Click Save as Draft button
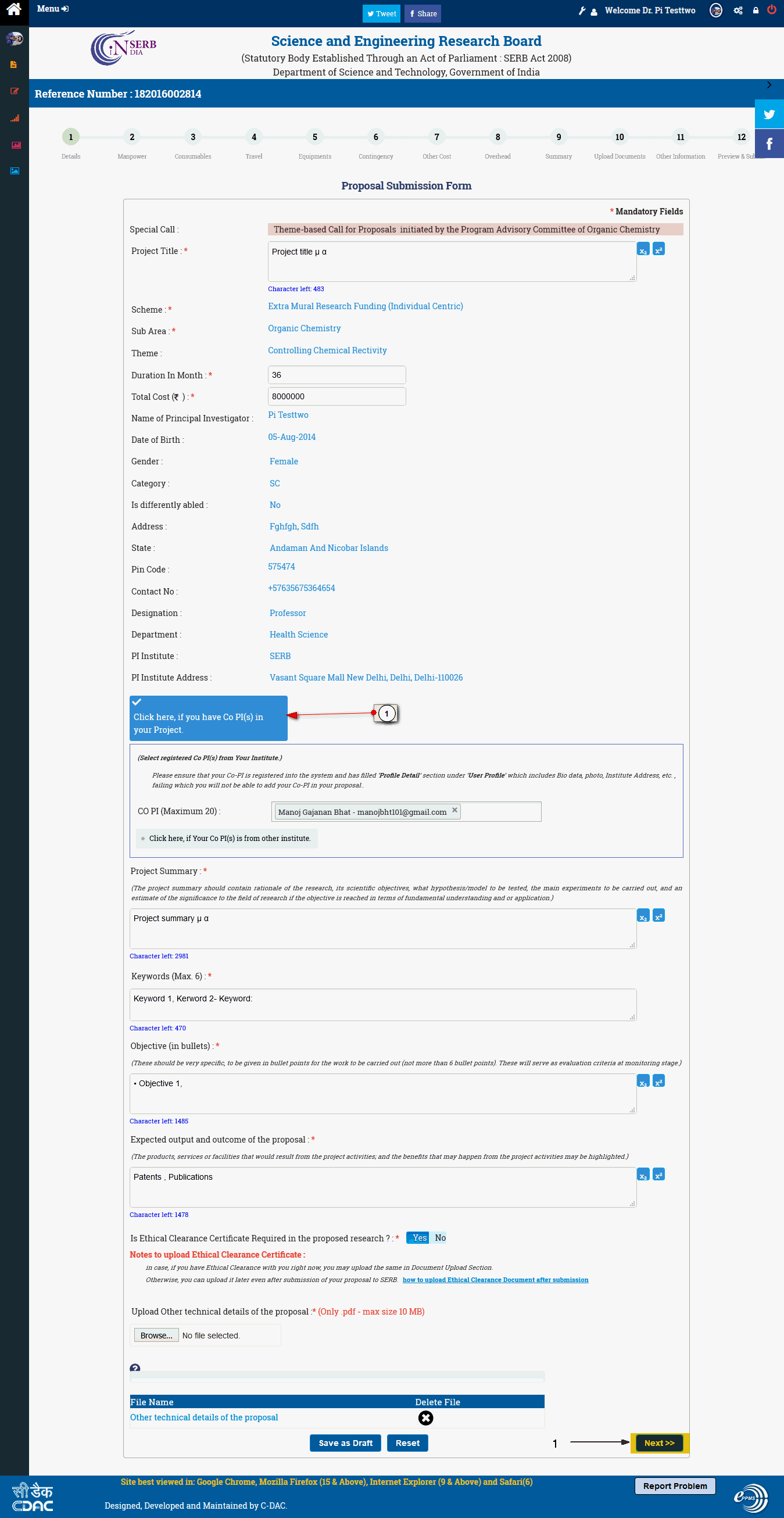This screenshot has height=1518, width=784. click(x=345, y=1443)
